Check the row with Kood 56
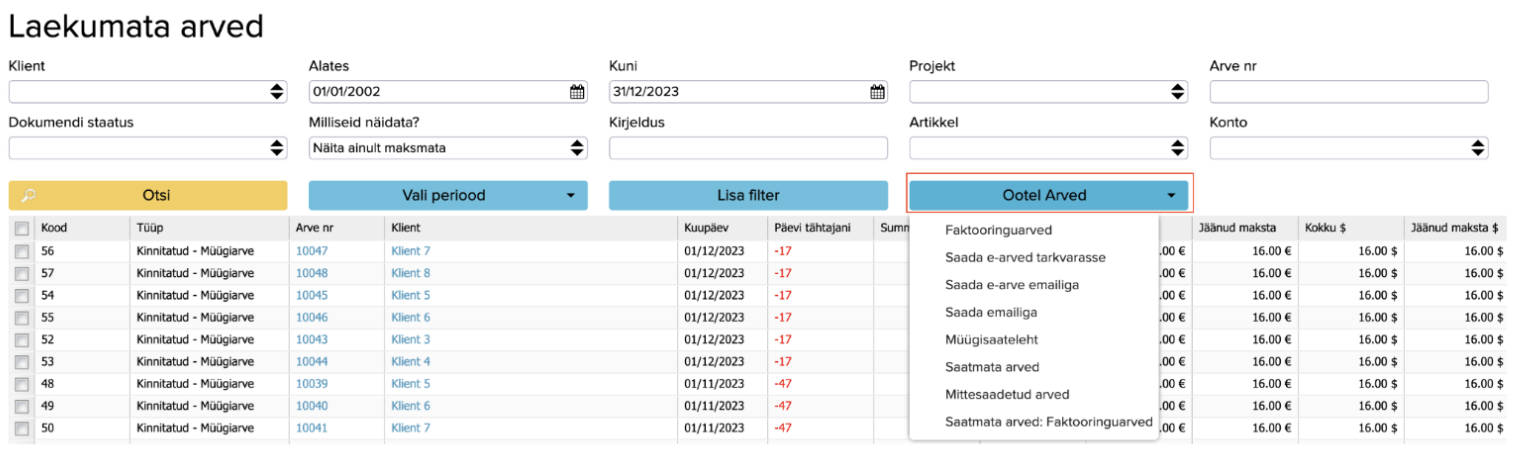The width and height of the screenshot is (1530, 456). pyautogui.click(x=22, y=251)
